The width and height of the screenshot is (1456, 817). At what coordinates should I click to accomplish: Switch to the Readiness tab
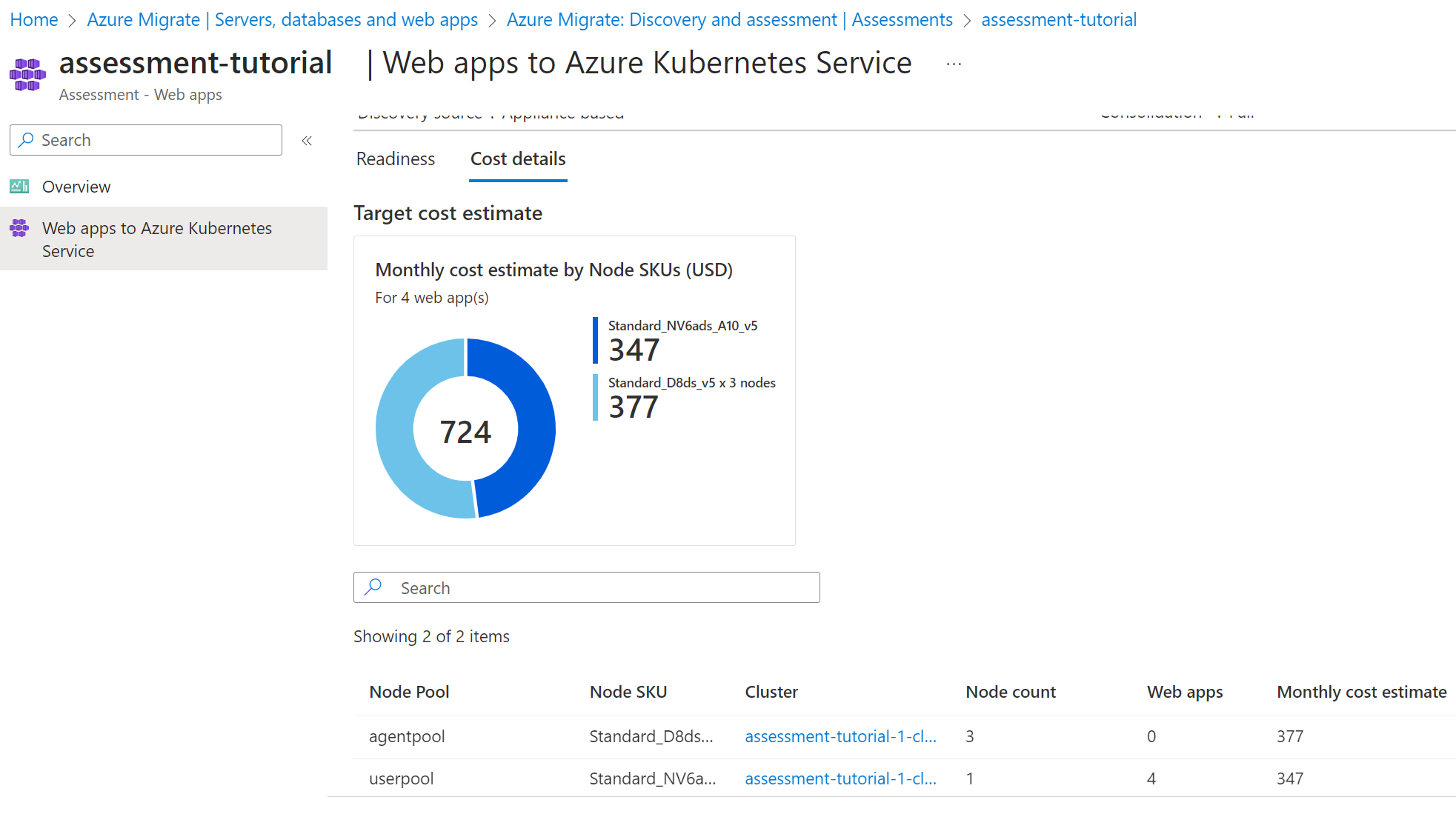396,158
